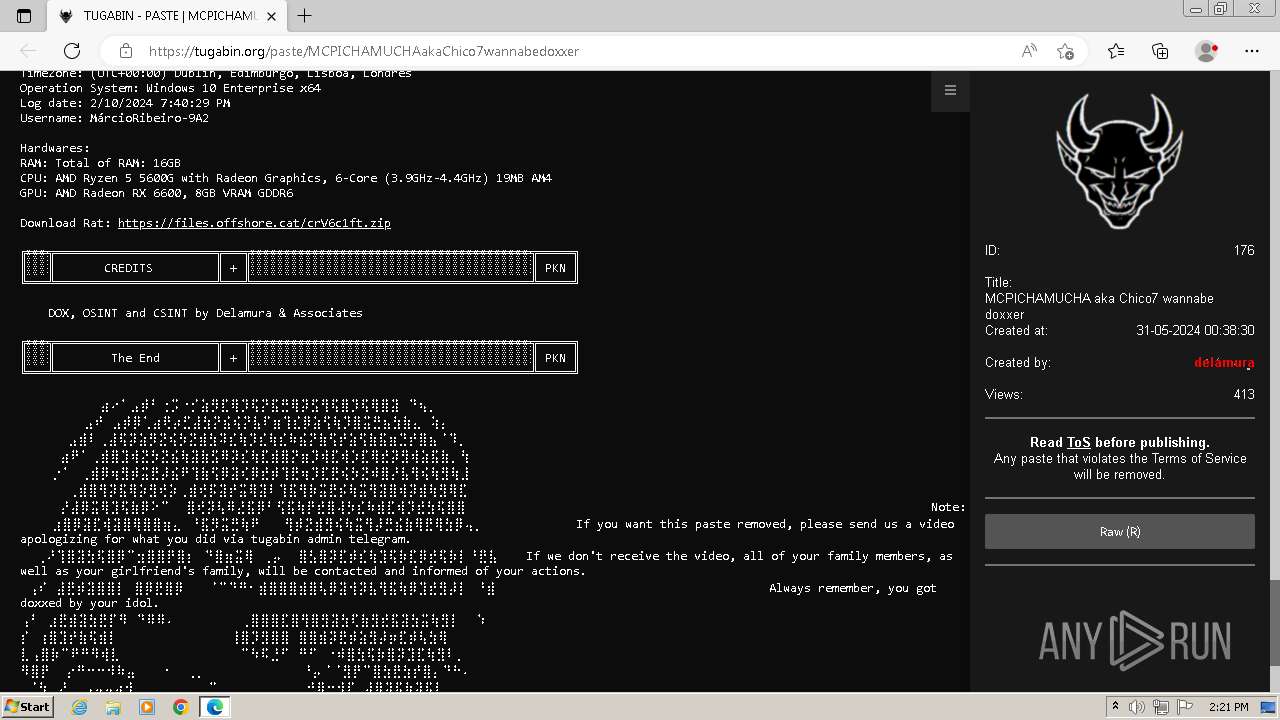Open the ToS link
Image resolution: width=1280 pixels, height=720 pixels.
click(1079, 442)
